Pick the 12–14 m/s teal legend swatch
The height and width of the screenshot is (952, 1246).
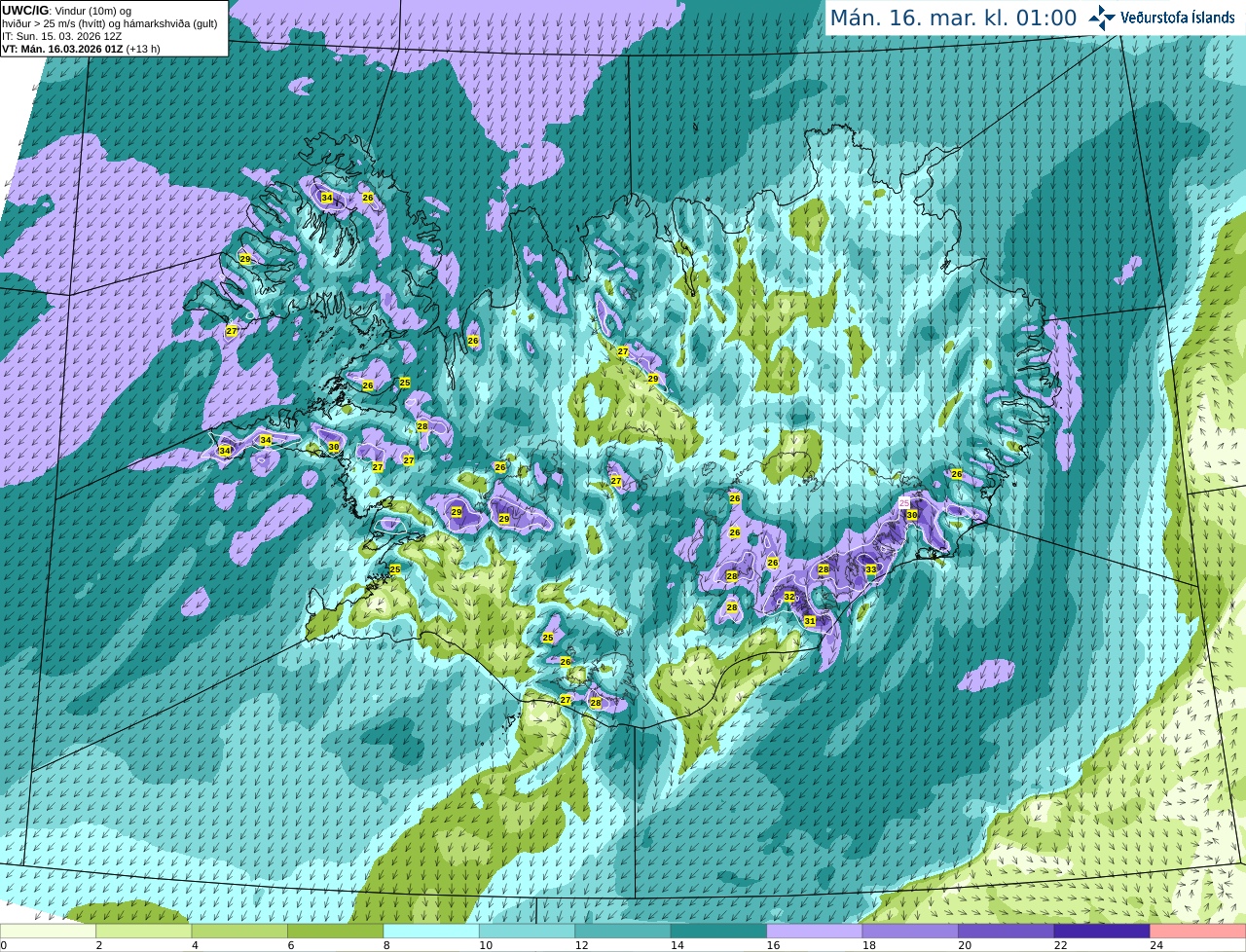[x=623, y=931]
